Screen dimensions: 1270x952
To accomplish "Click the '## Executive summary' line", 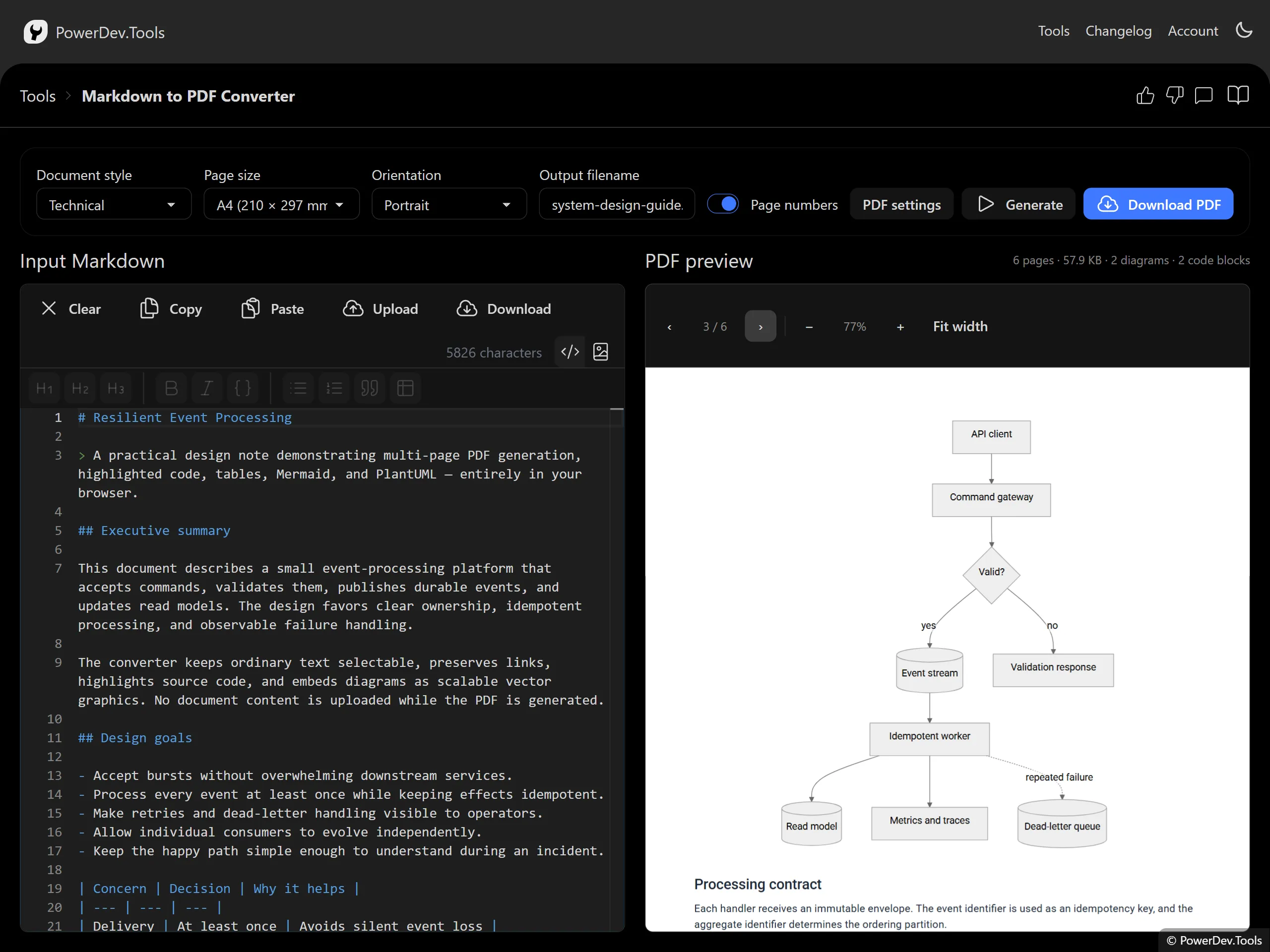I will (x=154, y=530).
